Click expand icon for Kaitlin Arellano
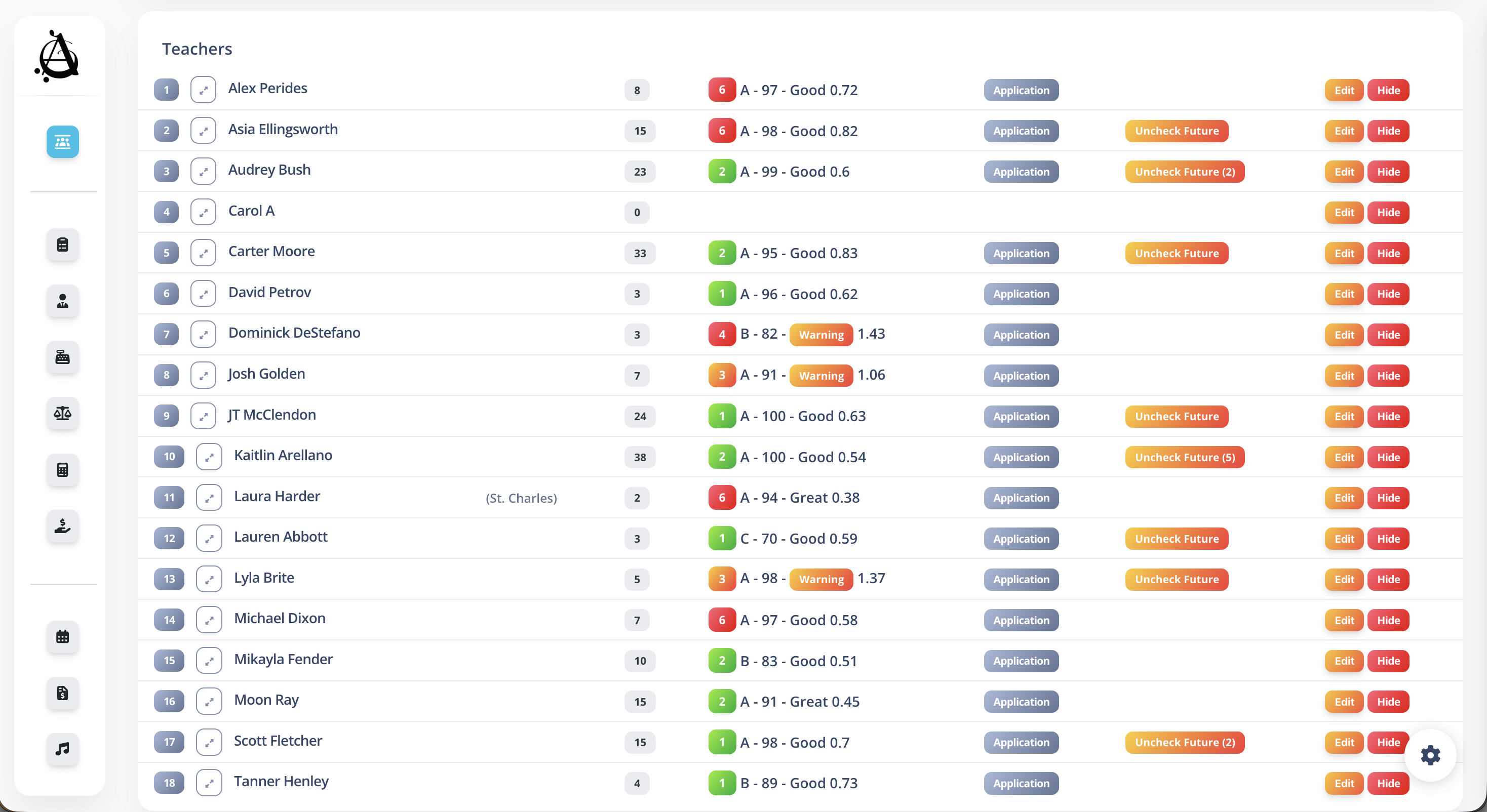This screenshot has width=1487, height=812. coord(209,457)
